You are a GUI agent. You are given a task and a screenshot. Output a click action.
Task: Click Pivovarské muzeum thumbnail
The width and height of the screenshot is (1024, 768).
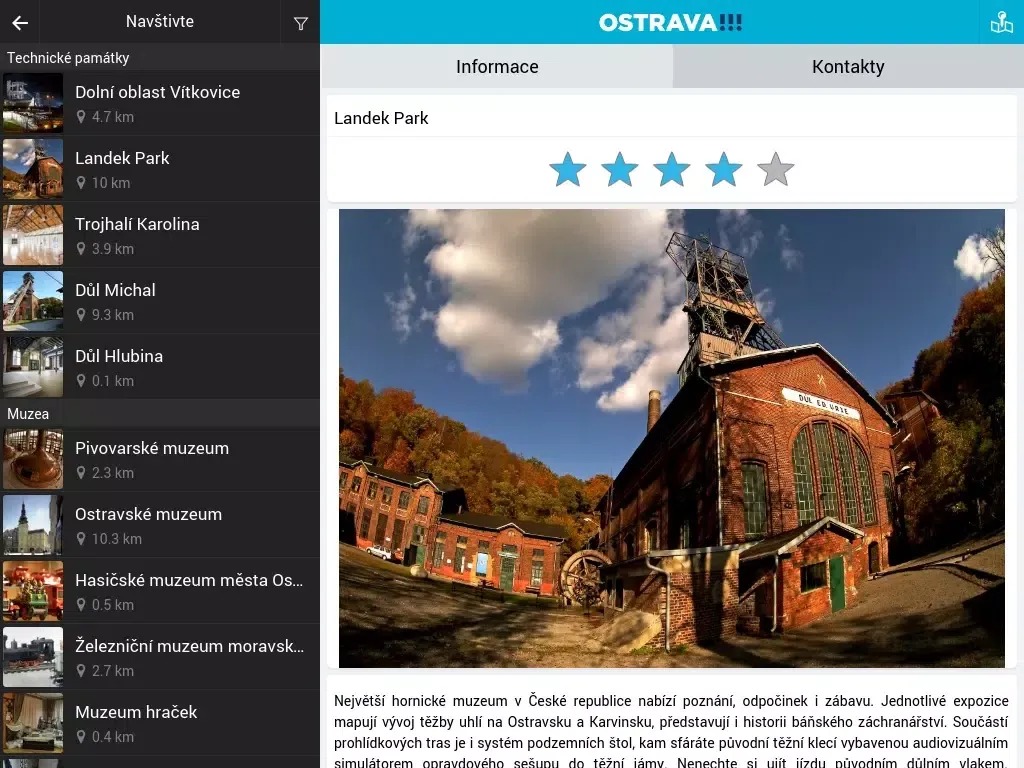pyautogui.click(x=33, y=459)
